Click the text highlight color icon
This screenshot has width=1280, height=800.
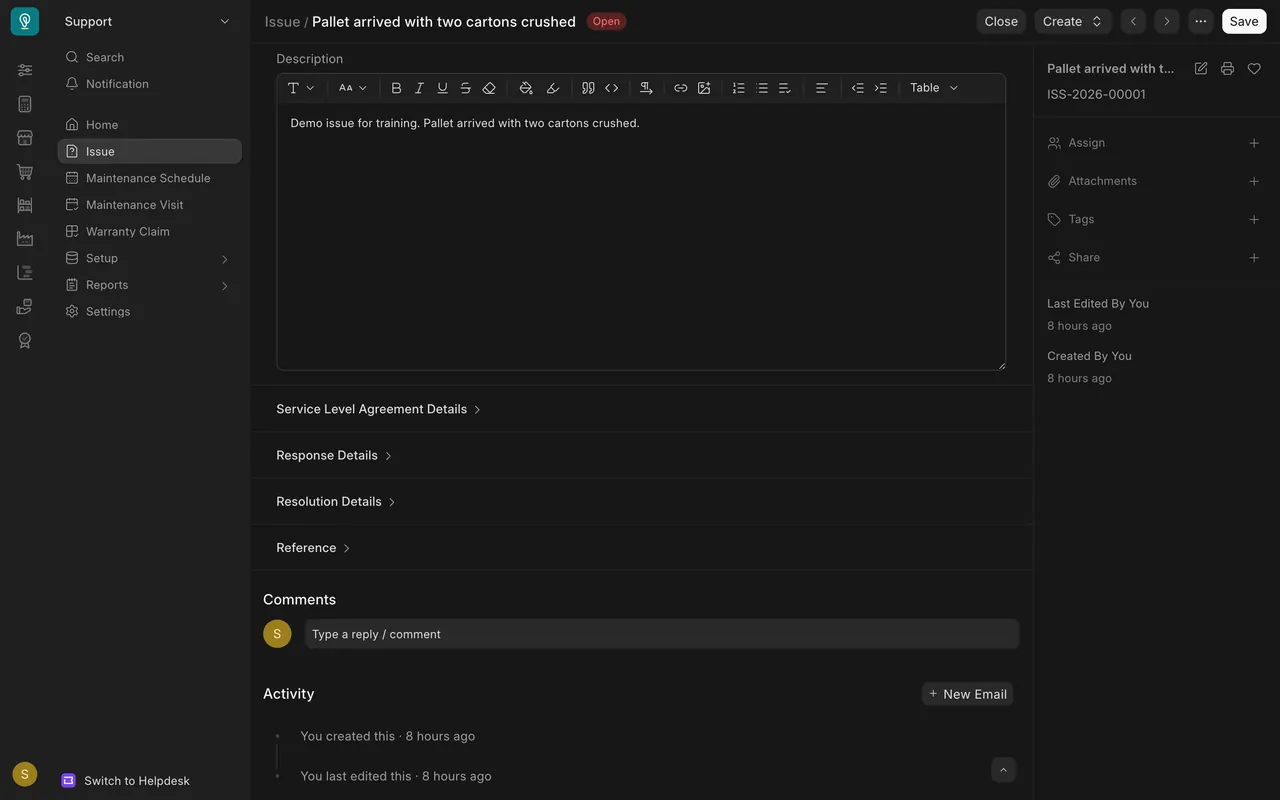(553, 88)
